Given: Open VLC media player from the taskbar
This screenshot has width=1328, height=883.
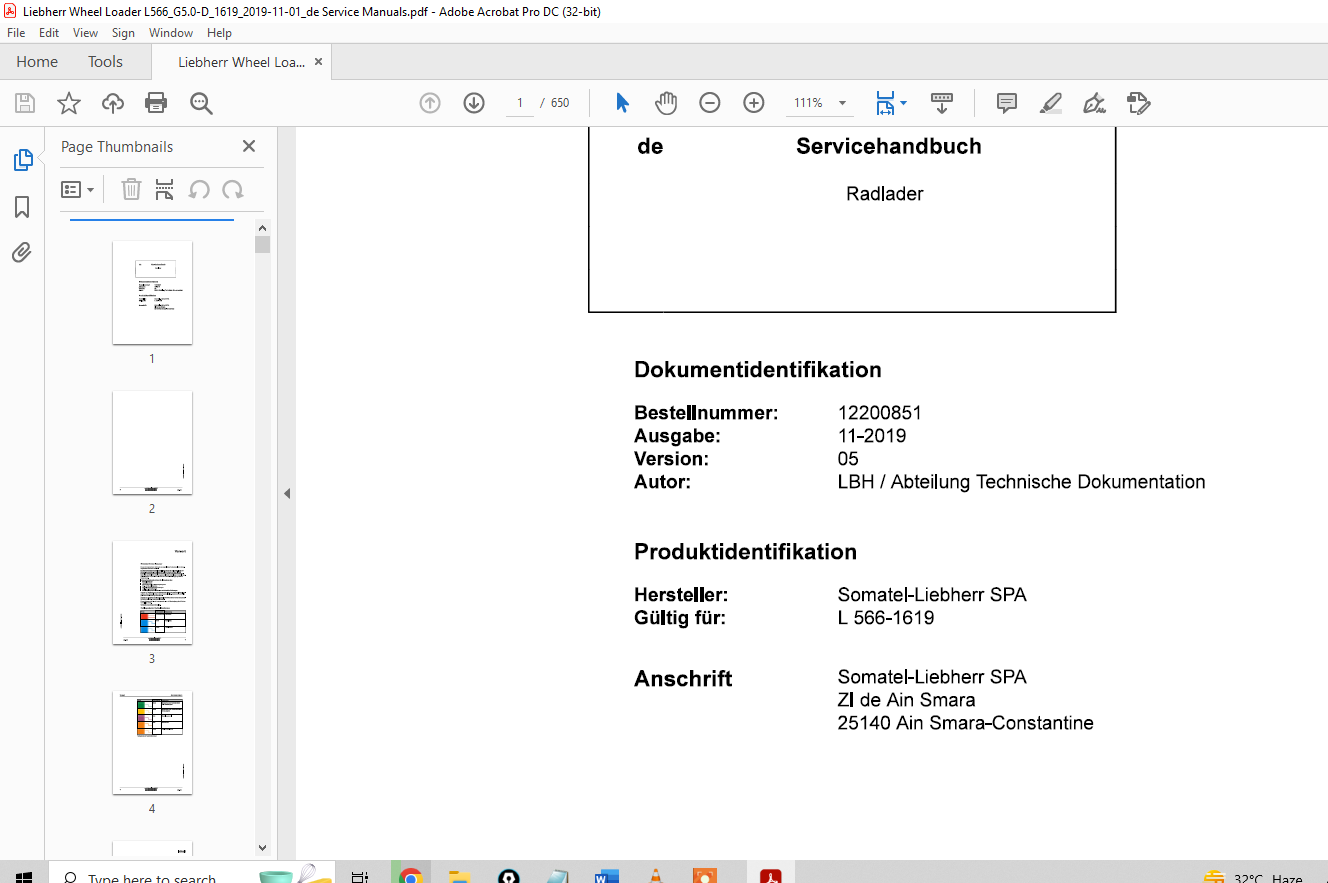Looking at the screenshot, I should coord(655,876).
